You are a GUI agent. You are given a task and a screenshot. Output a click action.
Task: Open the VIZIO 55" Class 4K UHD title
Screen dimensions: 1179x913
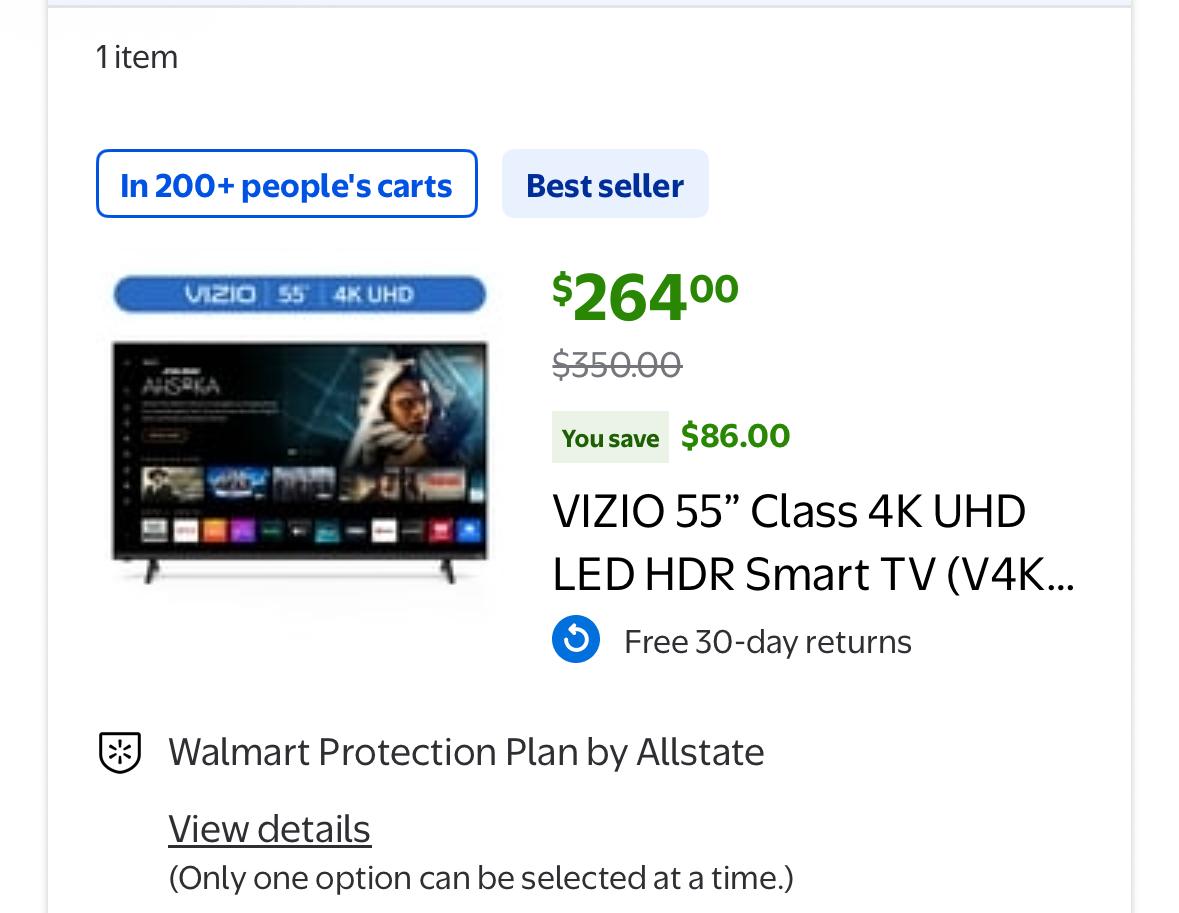tap(789, 511)
